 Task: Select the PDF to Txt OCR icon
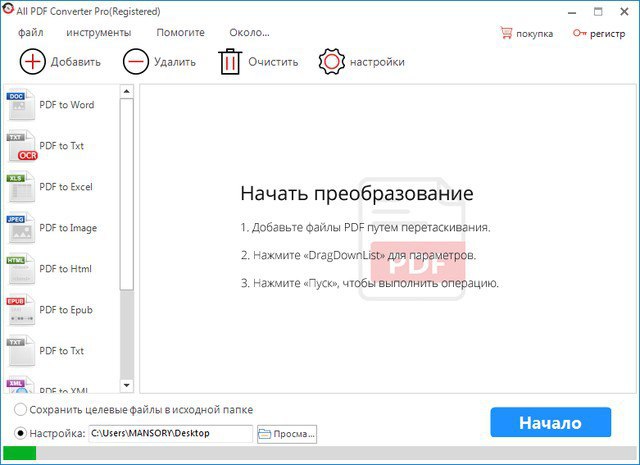(21, 146)
